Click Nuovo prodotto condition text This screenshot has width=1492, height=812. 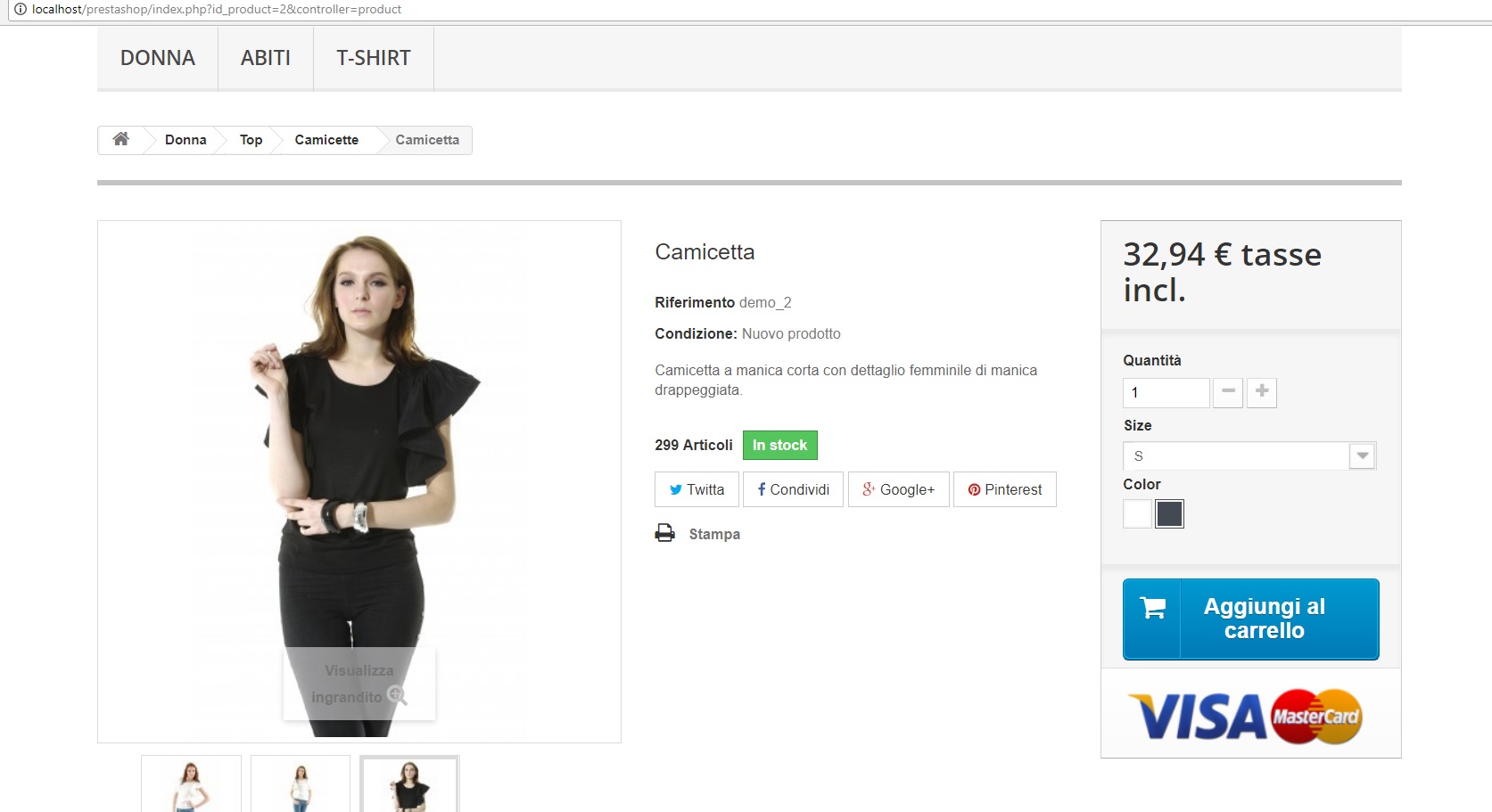[791, 333]
